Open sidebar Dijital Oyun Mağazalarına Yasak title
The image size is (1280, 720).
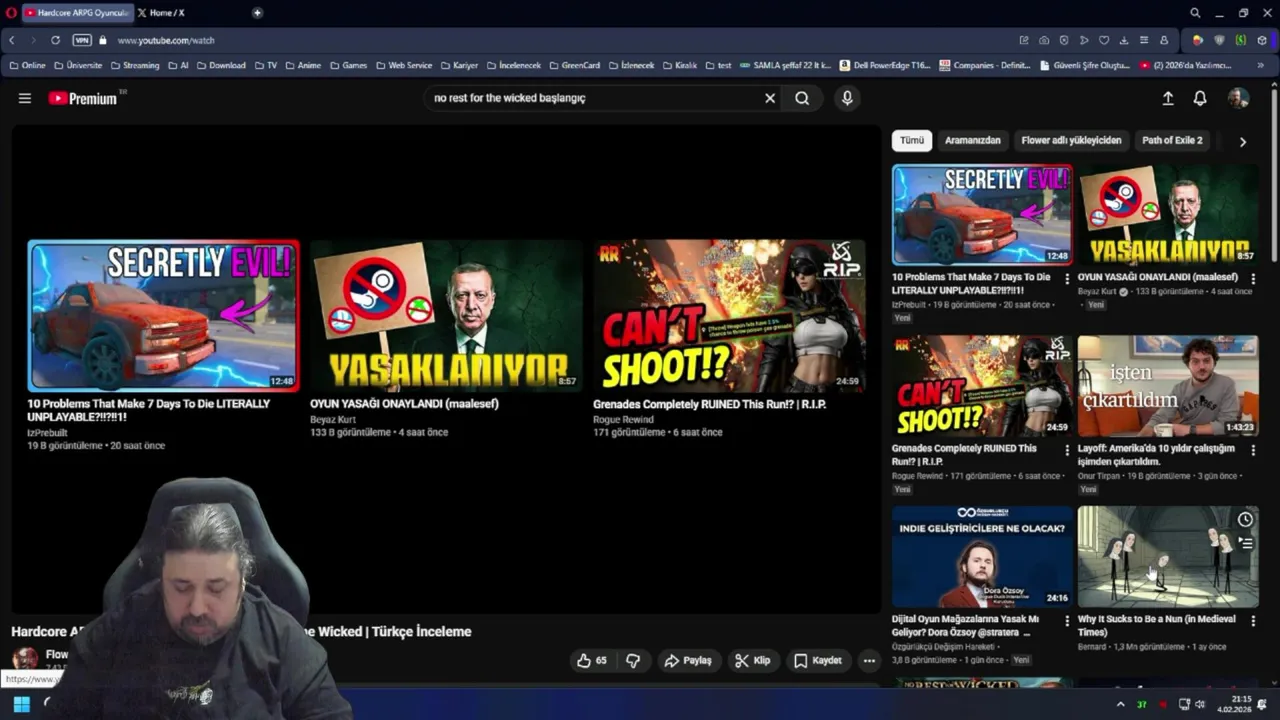(966, 625)
